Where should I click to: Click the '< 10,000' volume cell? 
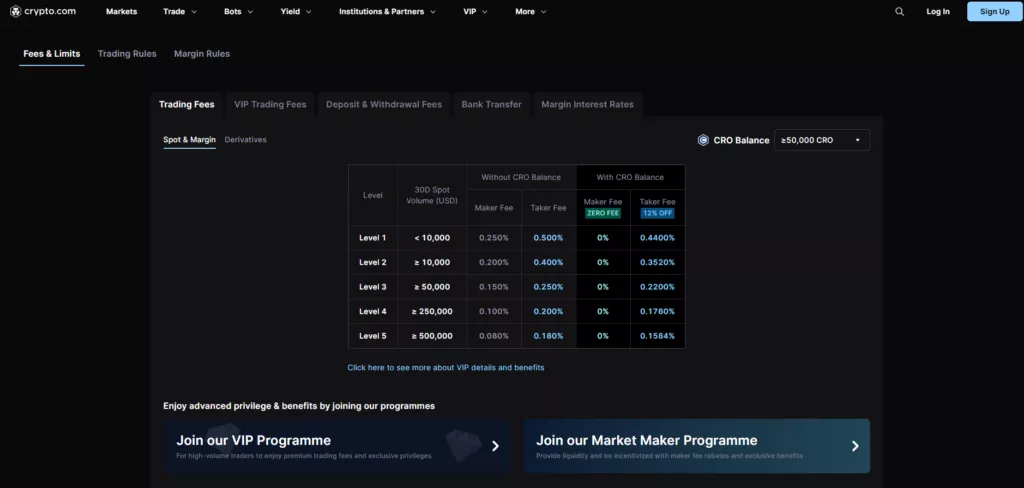tap(432, 238)
